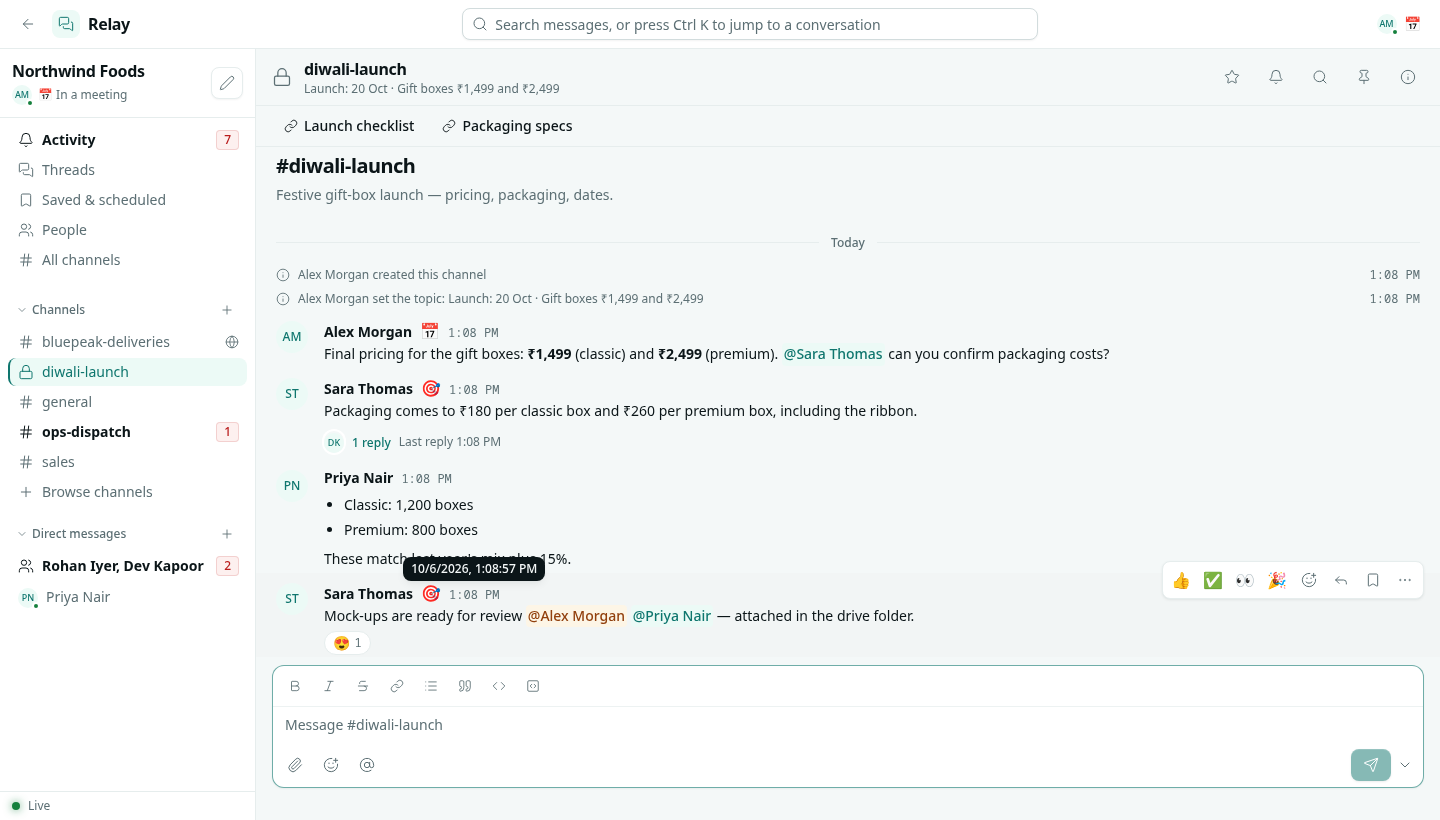Click the Message #diwali-launch text box
Viewport: 1440px width, 820px height.
848,725
